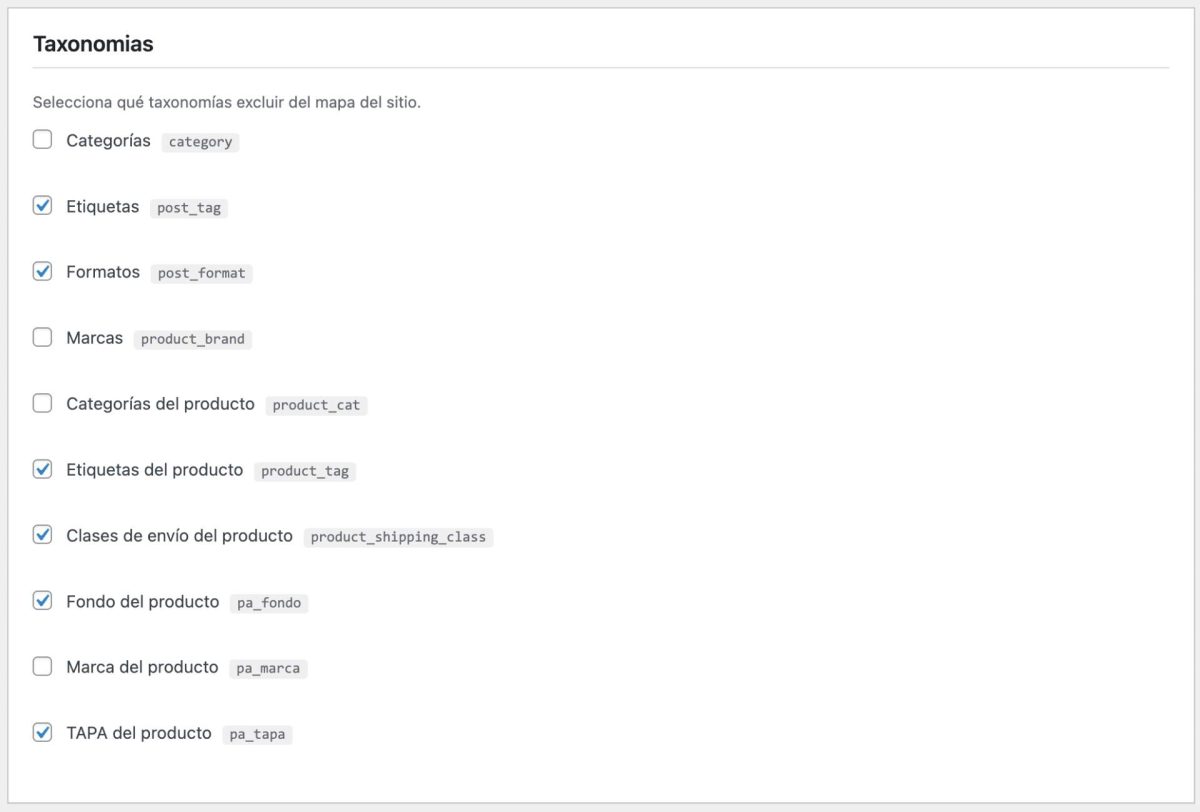Select the pa_tapa code badge

pyautogui.click(x=257, y=734)
